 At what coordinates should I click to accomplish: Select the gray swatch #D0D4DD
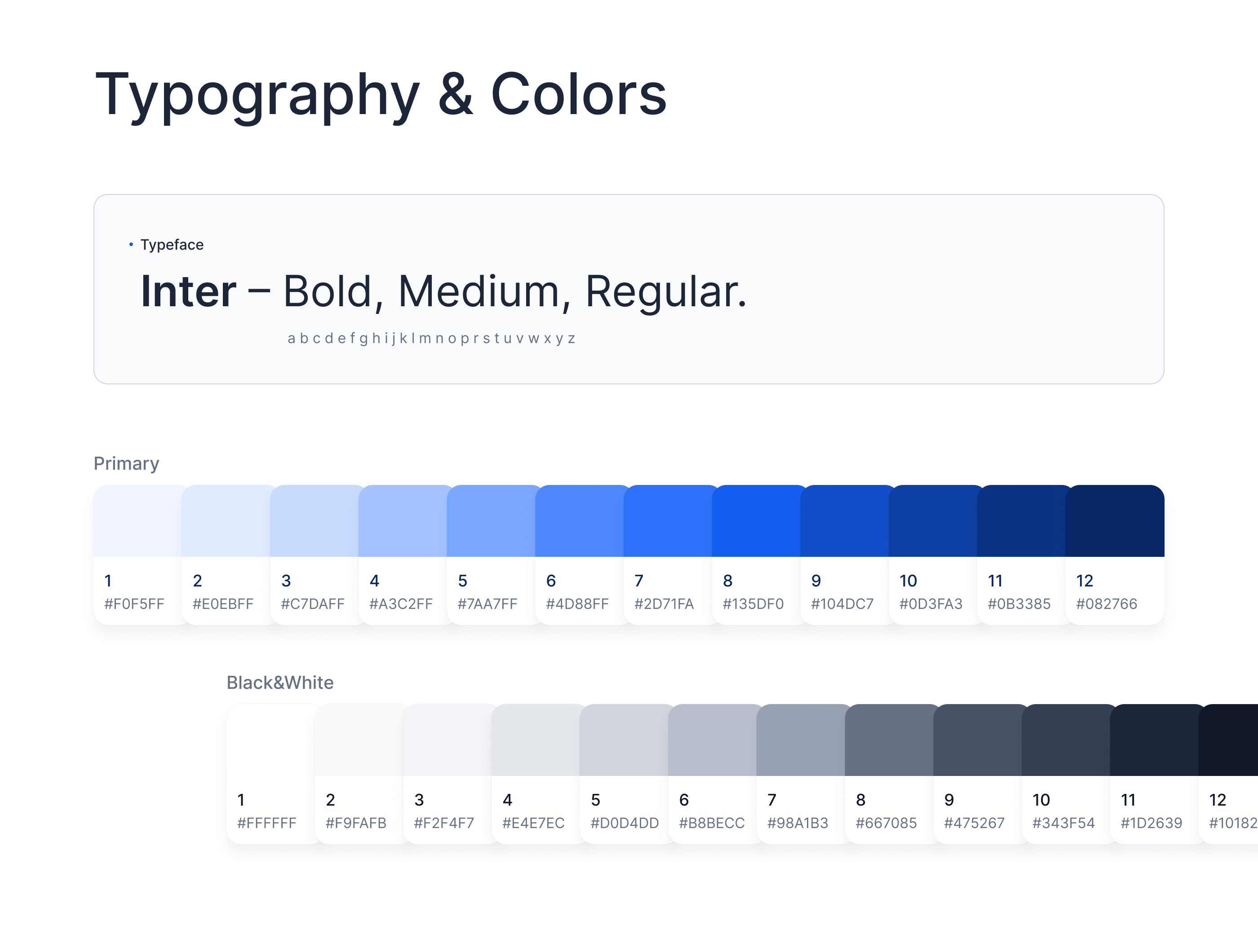pos(625,740)
